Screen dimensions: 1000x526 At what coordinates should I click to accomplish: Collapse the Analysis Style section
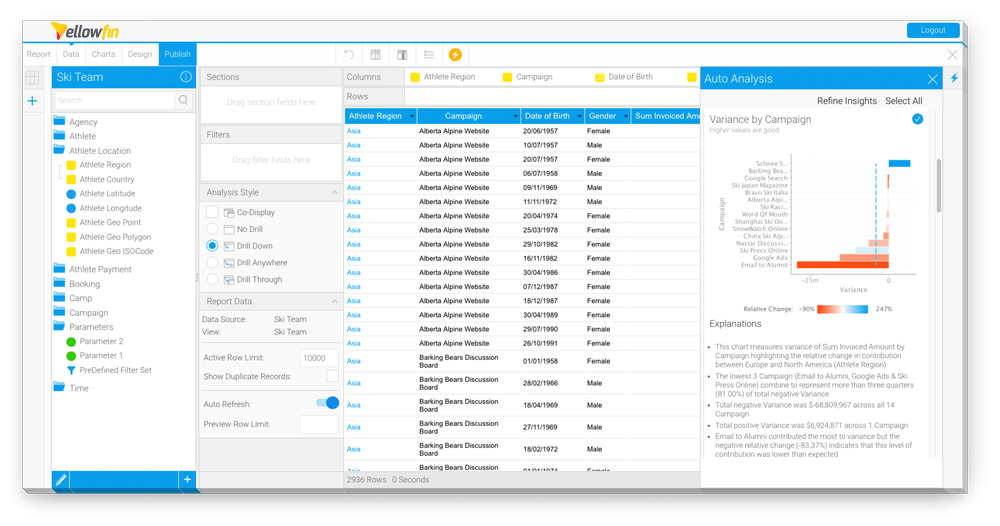(333, 192)
